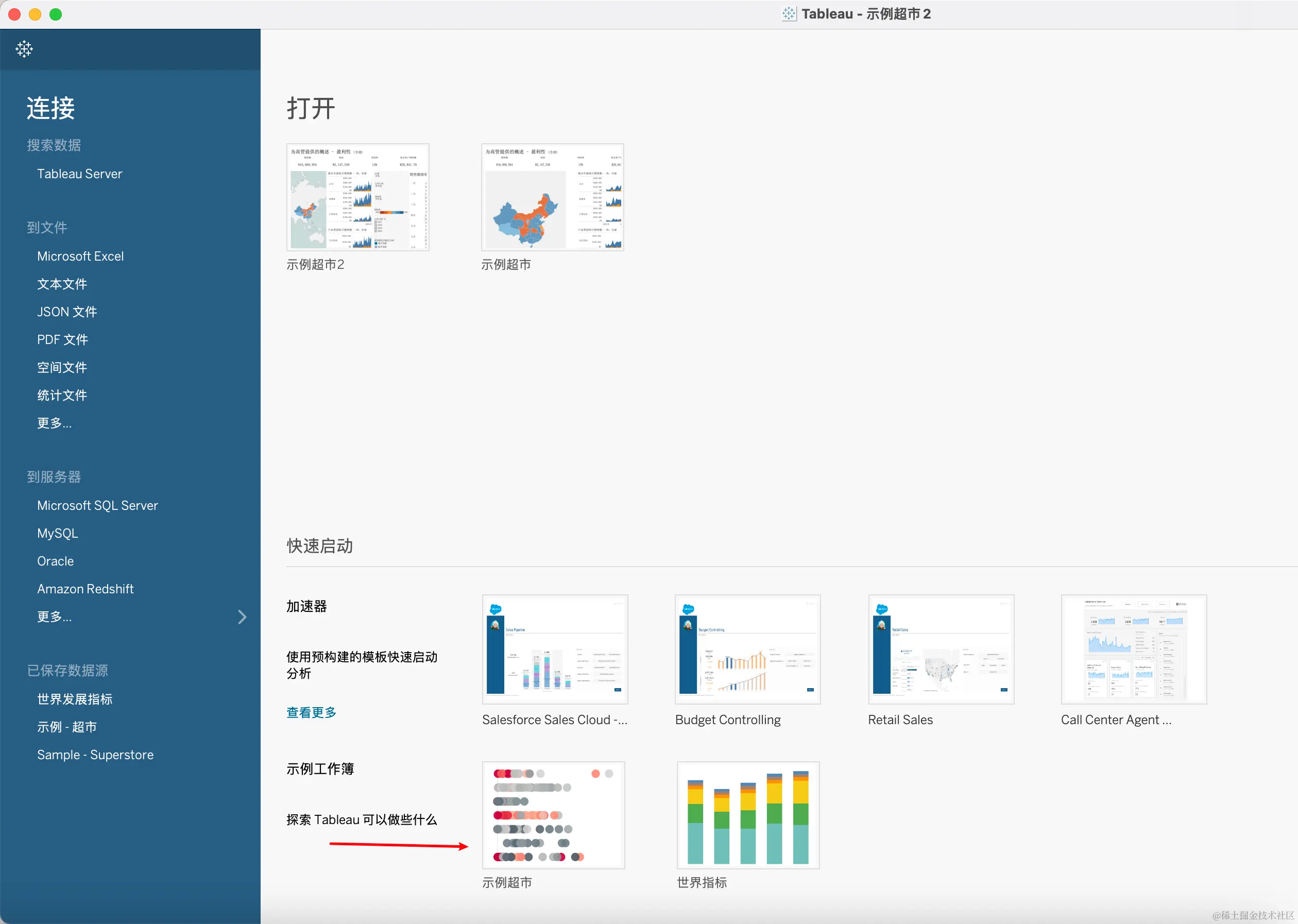Click 更多... under 到文件 section
Screen dimensions: 1298x924
coord(54,423)
